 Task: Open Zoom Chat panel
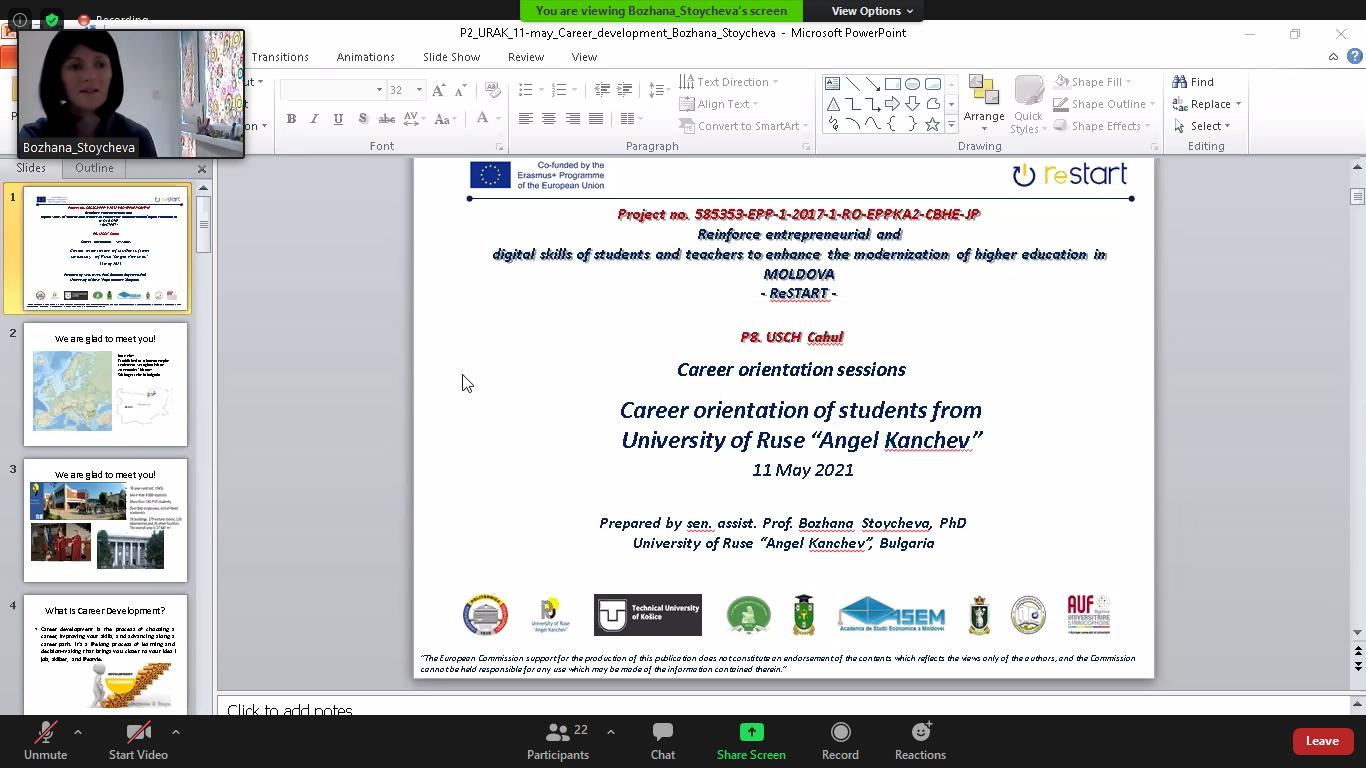coord(663,742)
